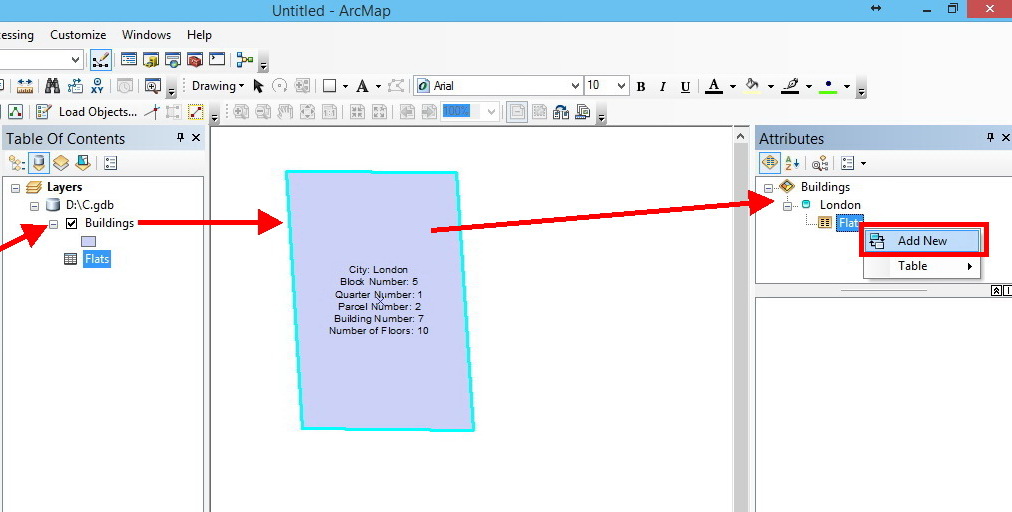The image size is (1012, 512).
Task: Open the Customize menu
Action: [x=78, y=35]
